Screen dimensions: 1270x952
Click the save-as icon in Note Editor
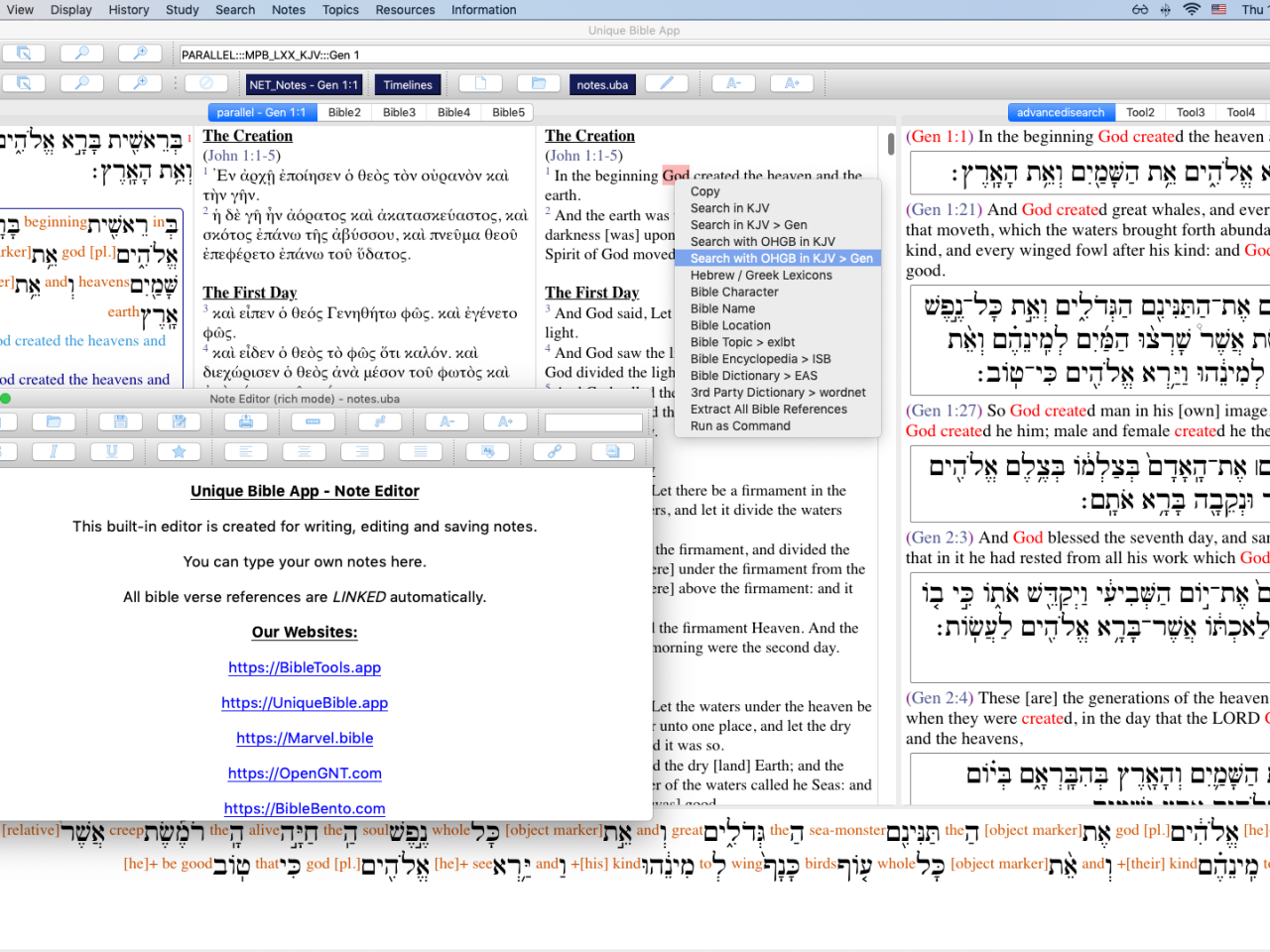click(x=180, y=421)
